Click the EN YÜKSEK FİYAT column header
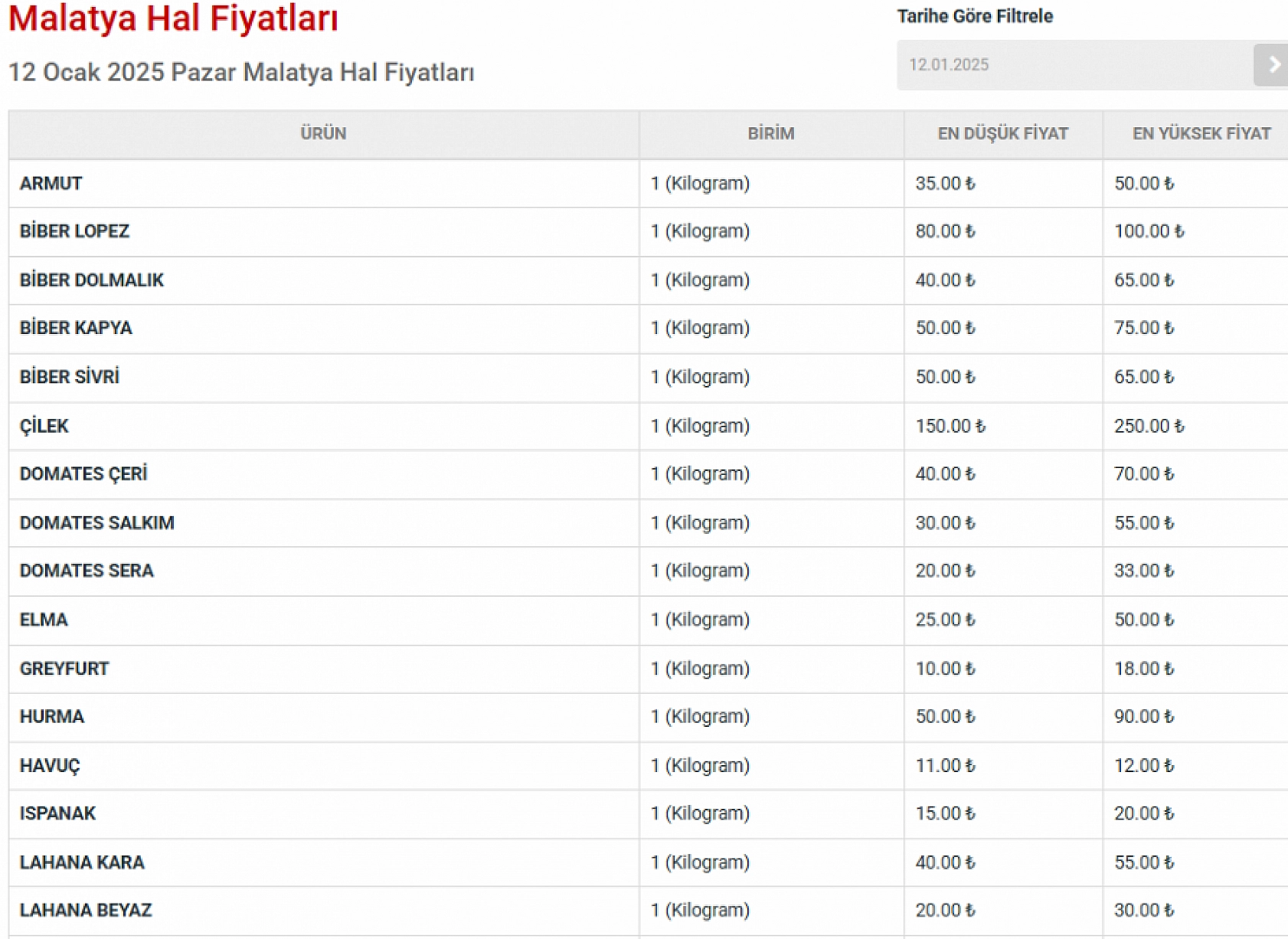The width and height of the screenshot is (1288, 939). click(x=1201, y=134)
